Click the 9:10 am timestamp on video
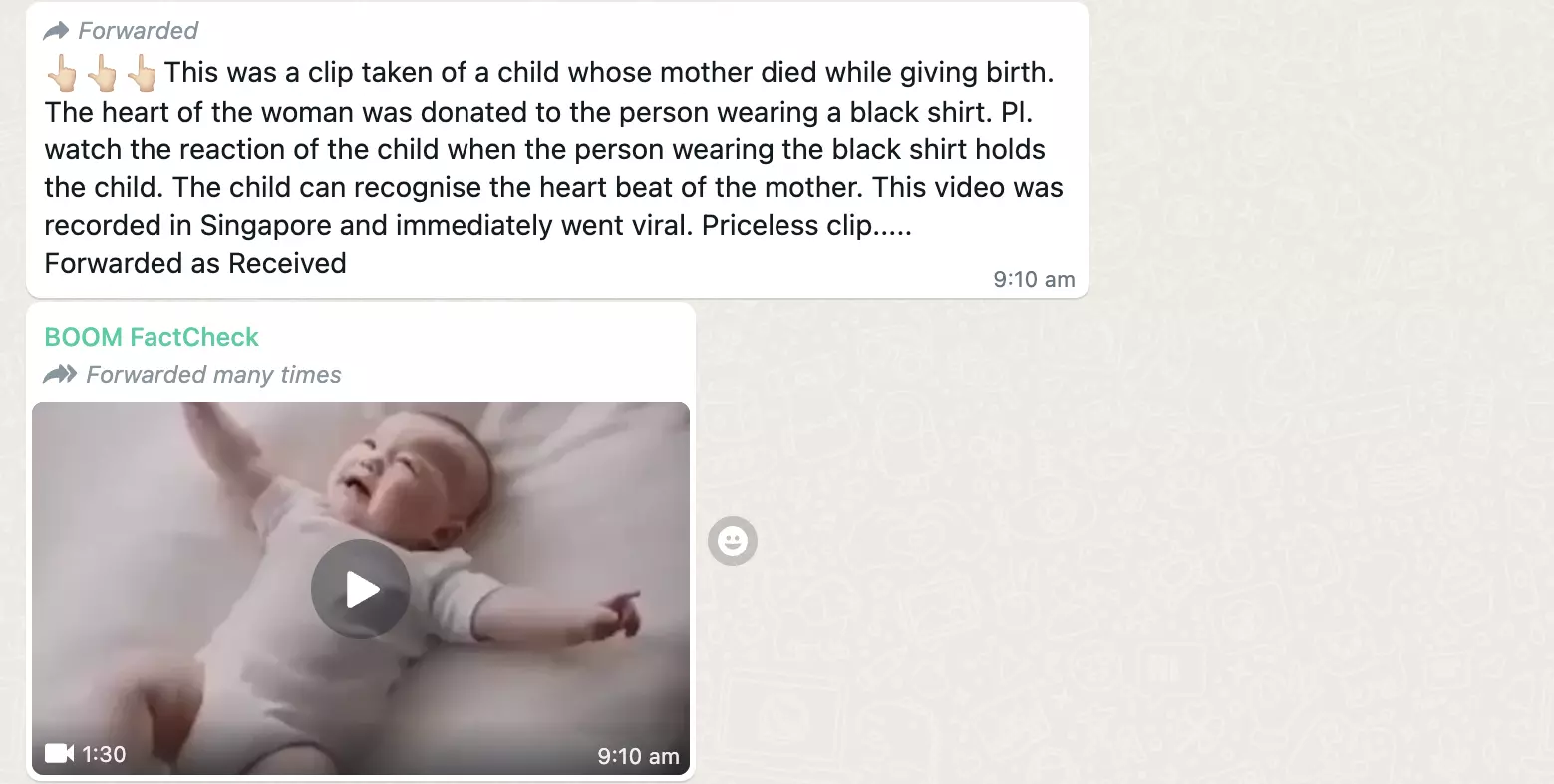The image size is (1554, 784). tap(638, 756)
